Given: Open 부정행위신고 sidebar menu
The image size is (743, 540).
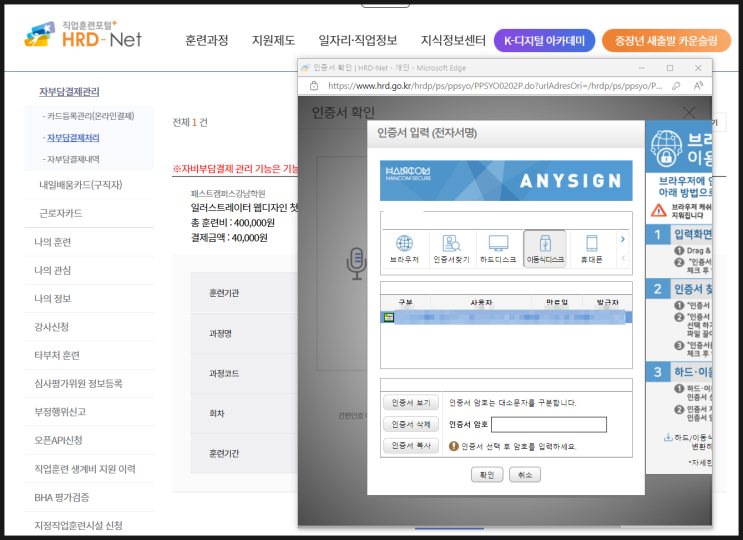Looking at the screenshot, I should pyautogui.click(x=60, y=412).
